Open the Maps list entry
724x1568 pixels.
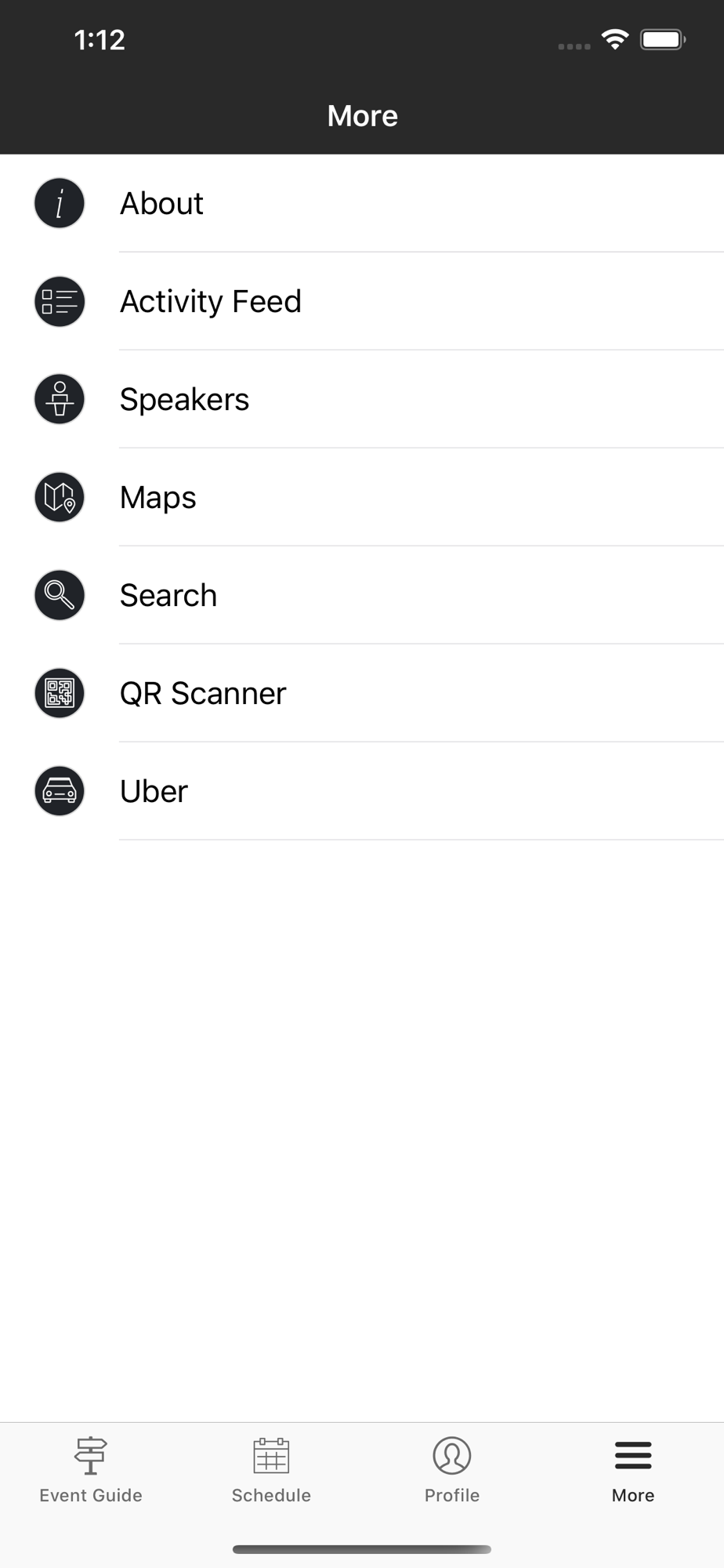click(158, 498)
